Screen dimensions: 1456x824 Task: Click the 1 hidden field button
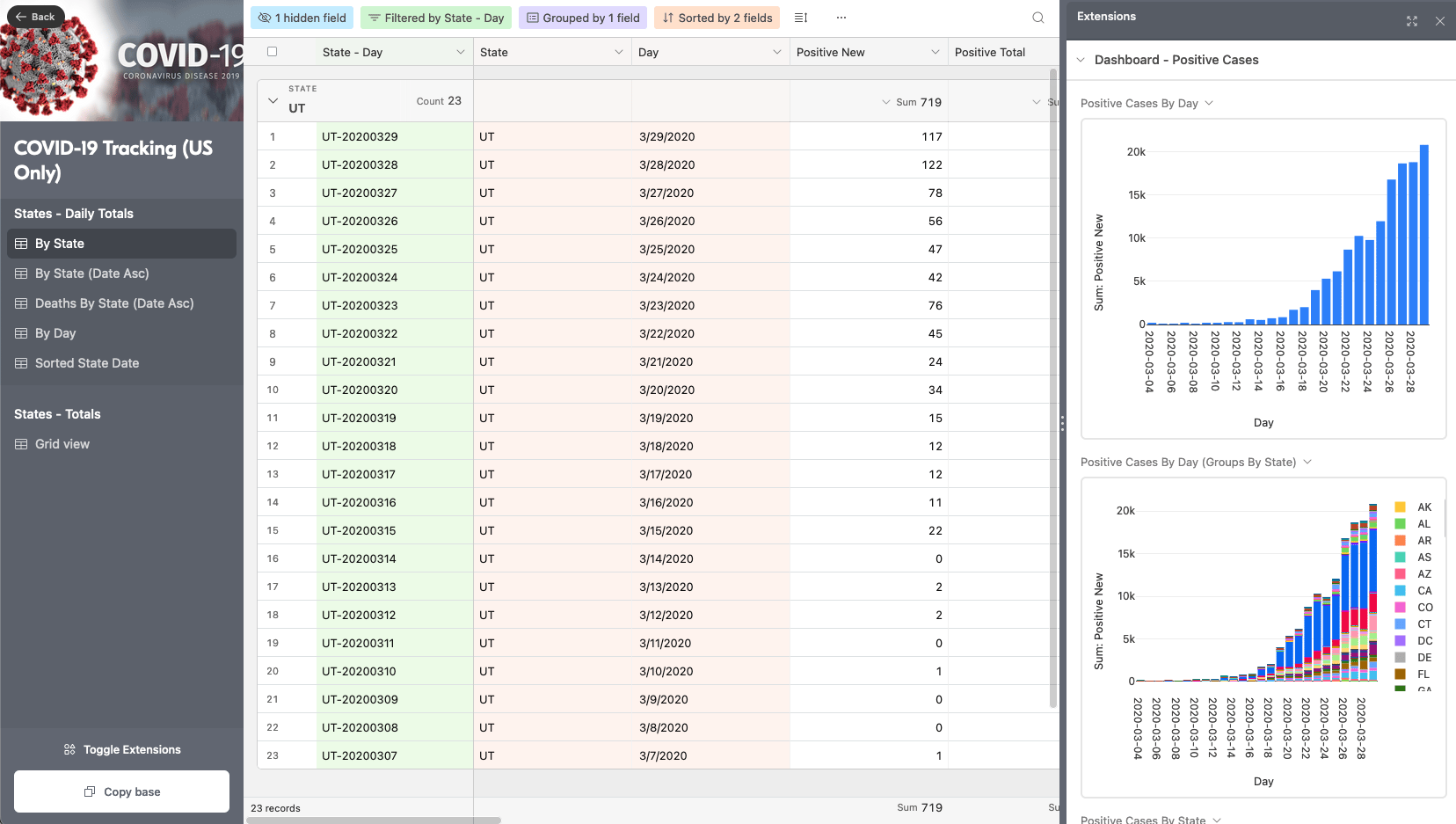[x=302, y=18]
